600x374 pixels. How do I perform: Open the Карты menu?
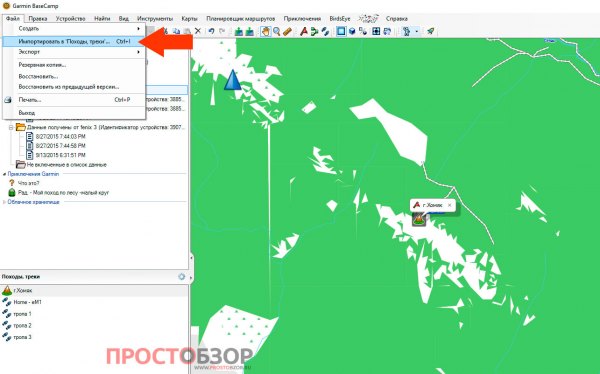click(189, 18)
